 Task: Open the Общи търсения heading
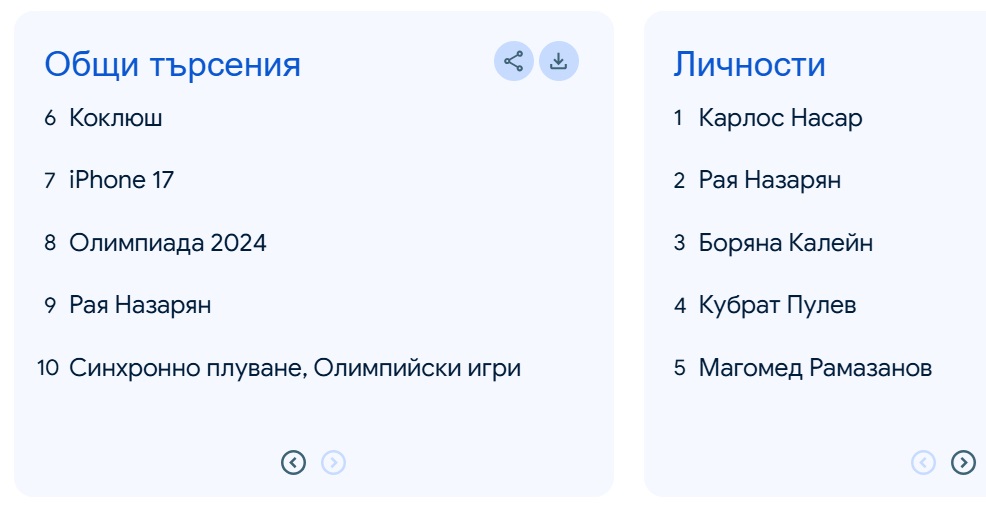point(172,64)
